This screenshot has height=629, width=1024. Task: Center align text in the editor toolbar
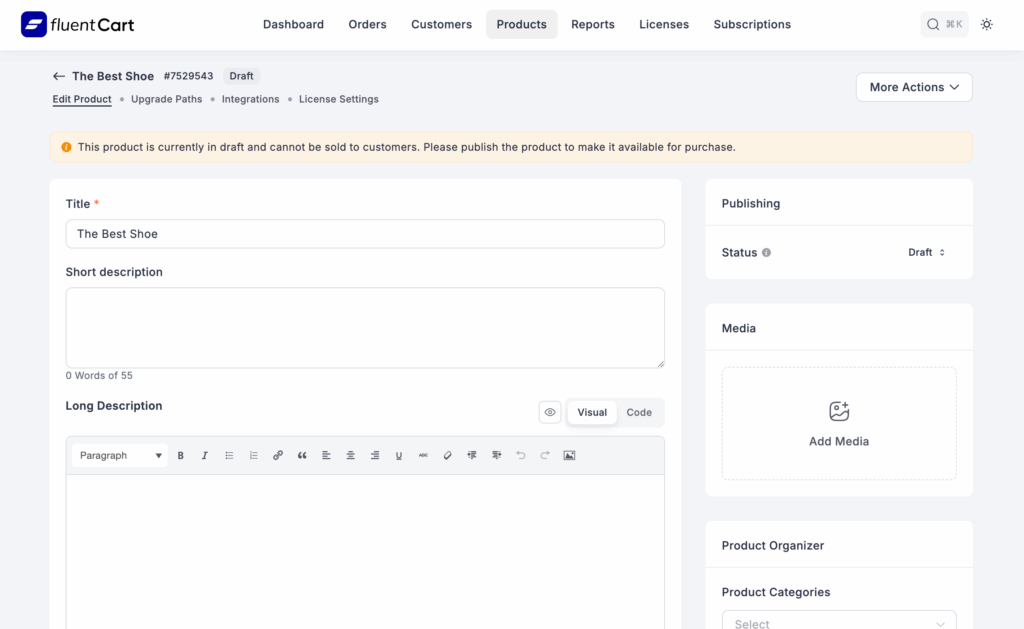click(x=350, y=456)
